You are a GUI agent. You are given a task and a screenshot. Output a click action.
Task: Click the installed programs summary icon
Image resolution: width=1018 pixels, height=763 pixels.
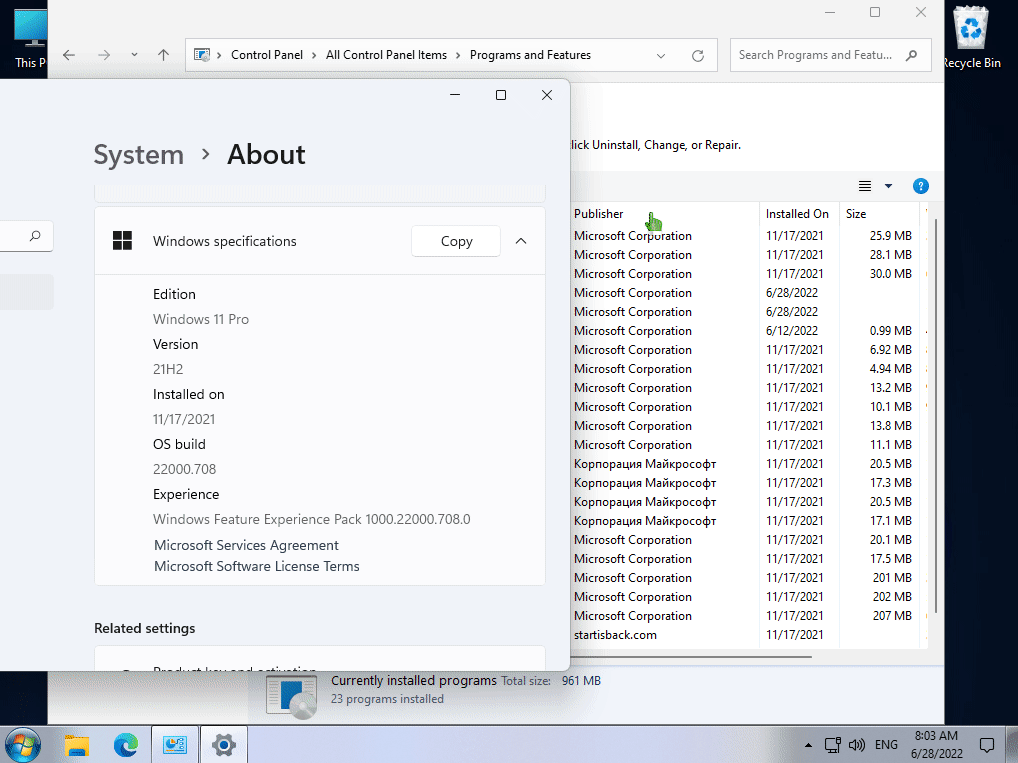pyautogui.click(x=292, y=696)
